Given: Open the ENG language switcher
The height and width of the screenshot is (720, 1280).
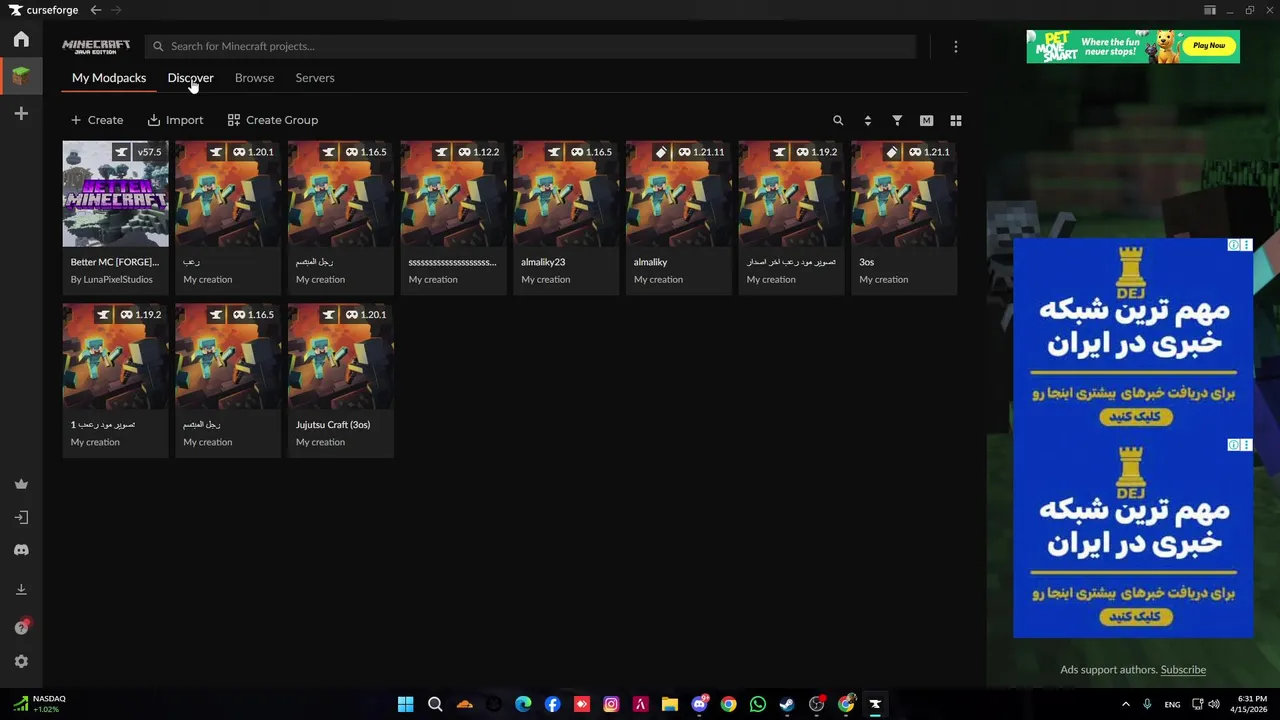Looking at the screenshot, I should tap(1172, 704).
